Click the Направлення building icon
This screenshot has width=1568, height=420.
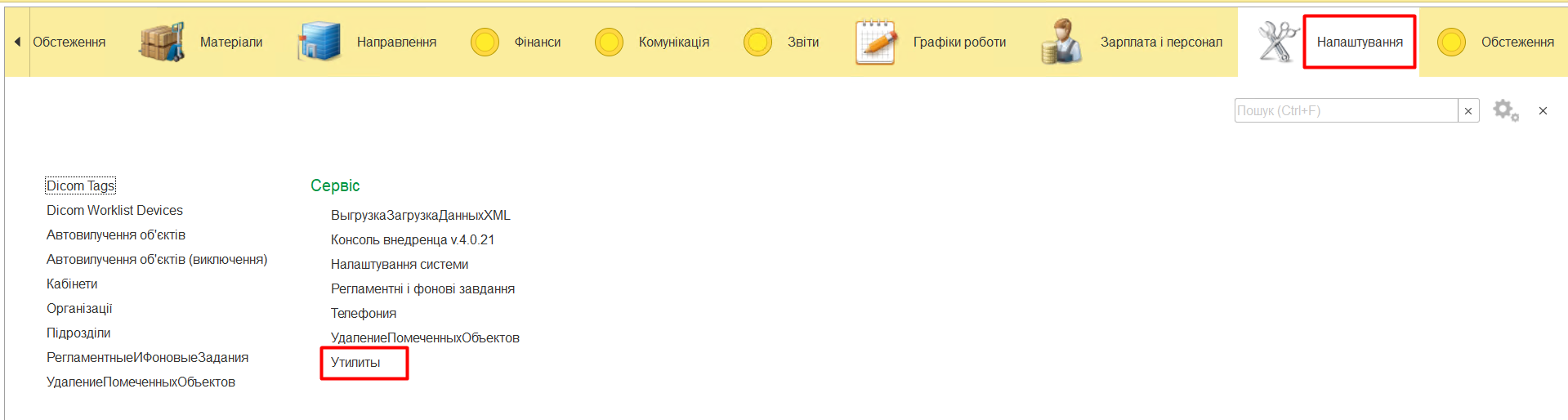(x=319, y=42)
